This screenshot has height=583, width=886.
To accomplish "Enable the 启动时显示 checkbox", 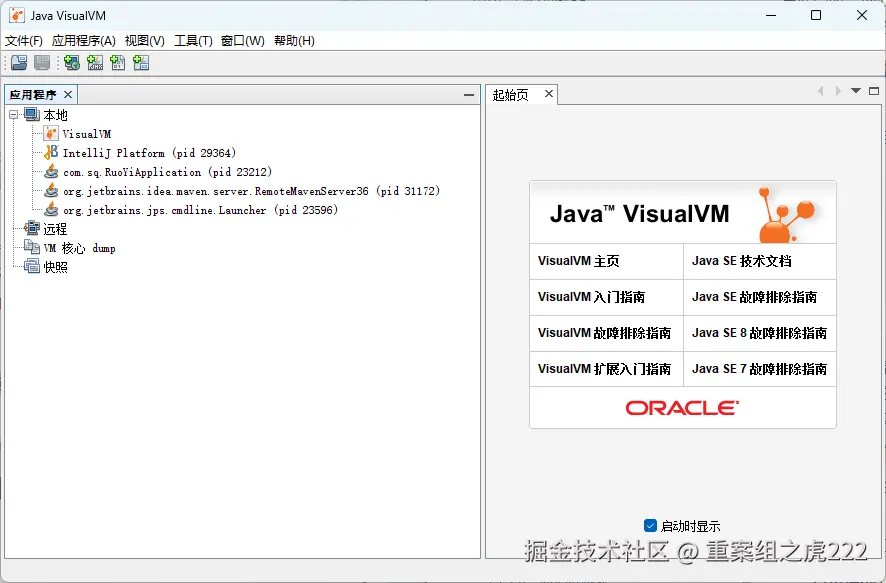I will pos(651,524).
